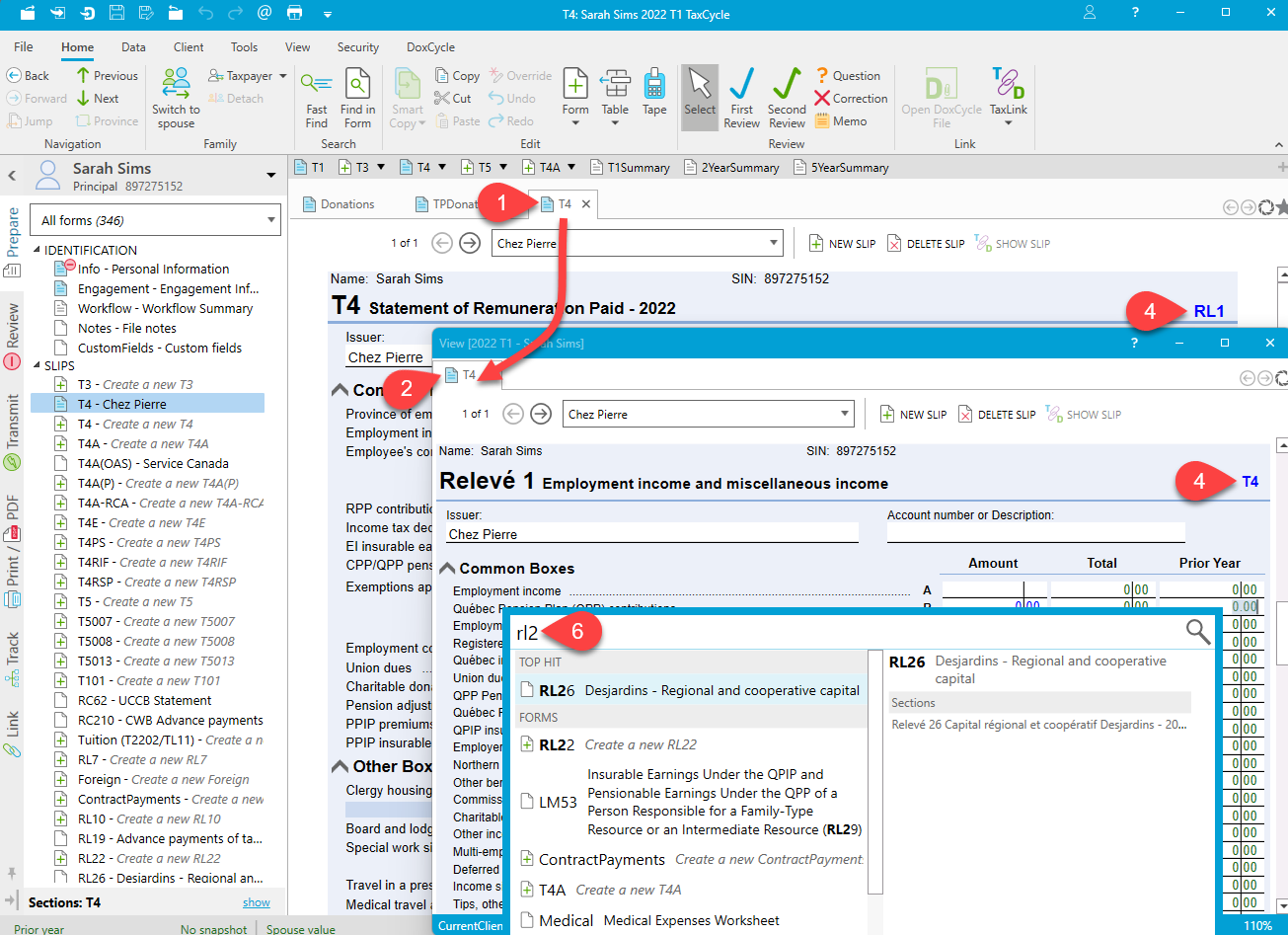Choose LM53 Insurable Earnings search result
Image resolution: width=1288 pixels, height=935 pixels.
click(x=690, y=802)
